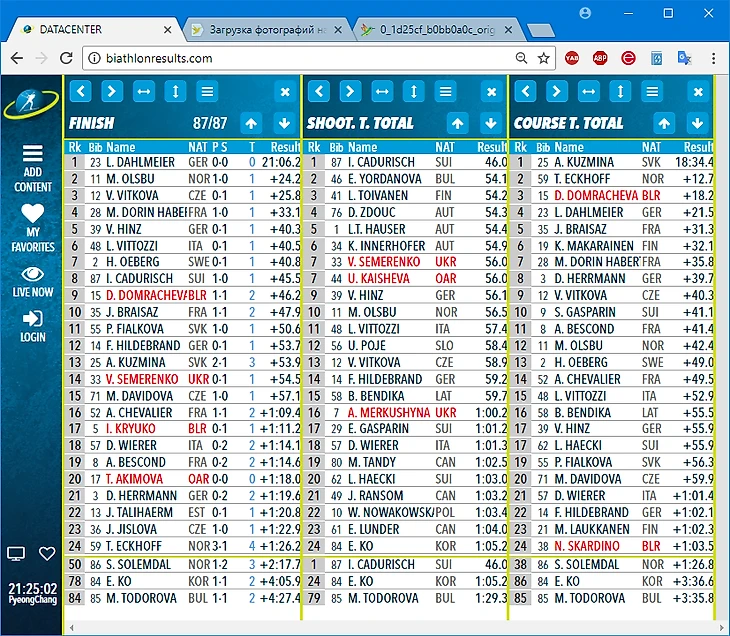Screen dimensions: 730x636
Task: Click the biathlon logo at top left
Action: point(30,104)
